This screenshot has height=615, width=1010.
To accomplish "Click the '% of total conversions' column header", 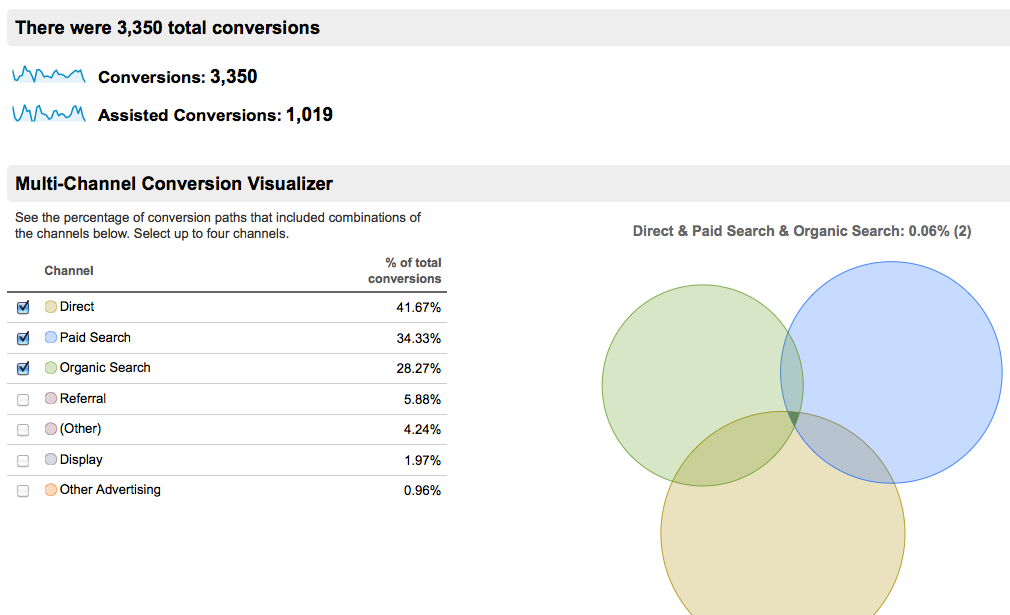I will pos(405,270).
